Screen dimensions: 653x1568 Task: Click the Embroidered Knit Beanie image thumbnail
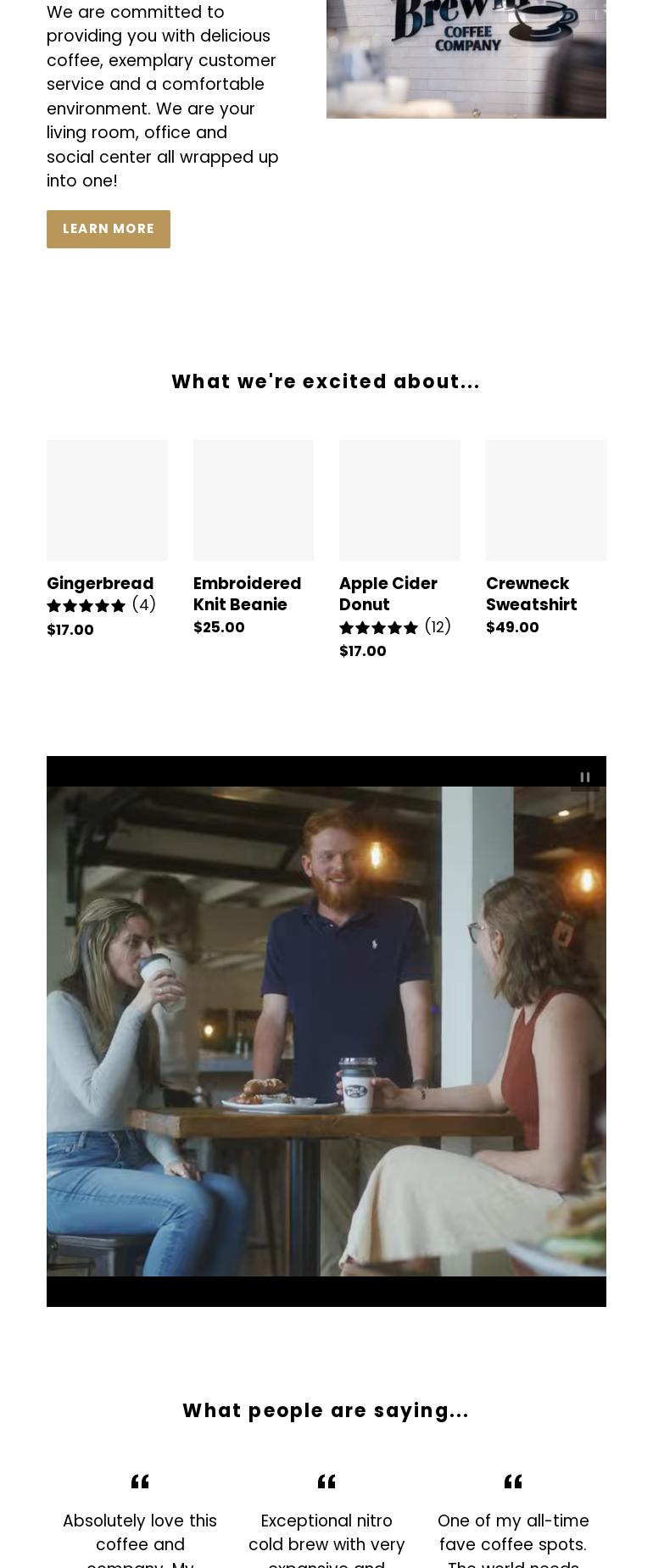click(254, 500)
